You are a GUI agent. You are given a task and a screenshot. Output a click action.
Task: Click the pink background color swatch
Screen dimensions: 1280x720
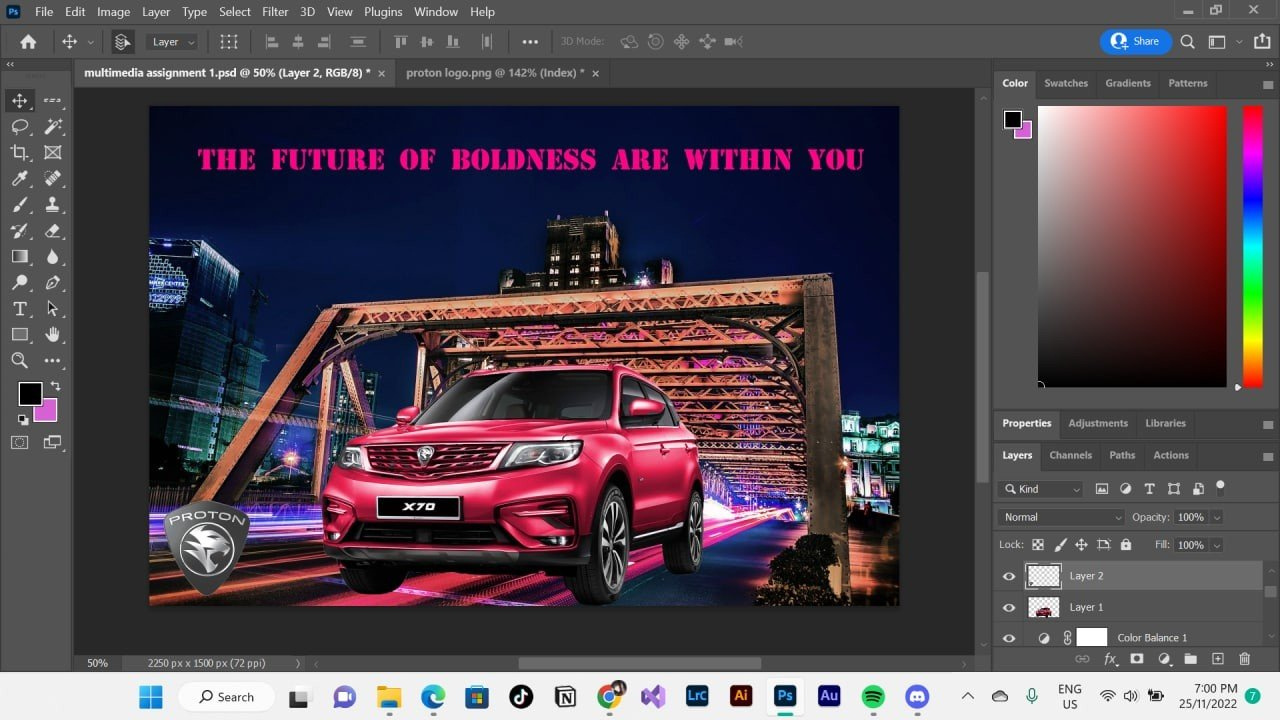47,411
